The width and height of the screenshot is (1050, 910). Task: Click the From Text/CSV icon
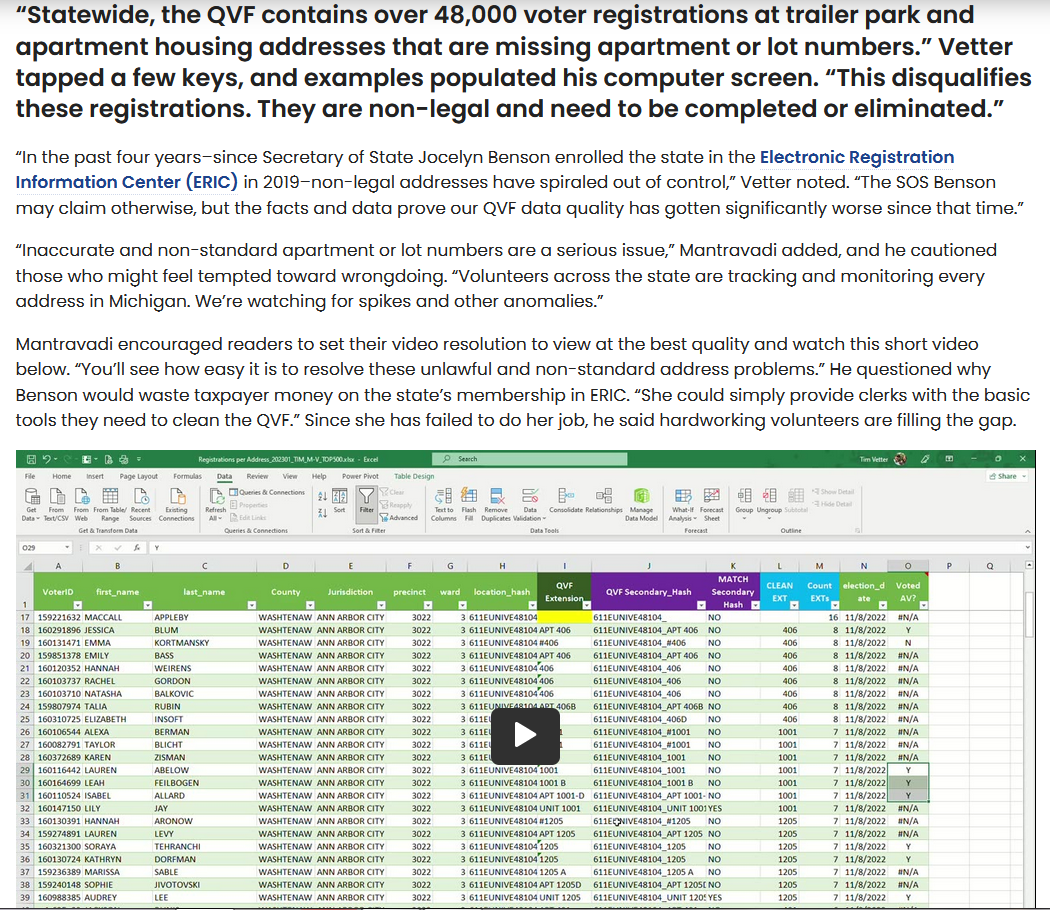tap(56, 504)
